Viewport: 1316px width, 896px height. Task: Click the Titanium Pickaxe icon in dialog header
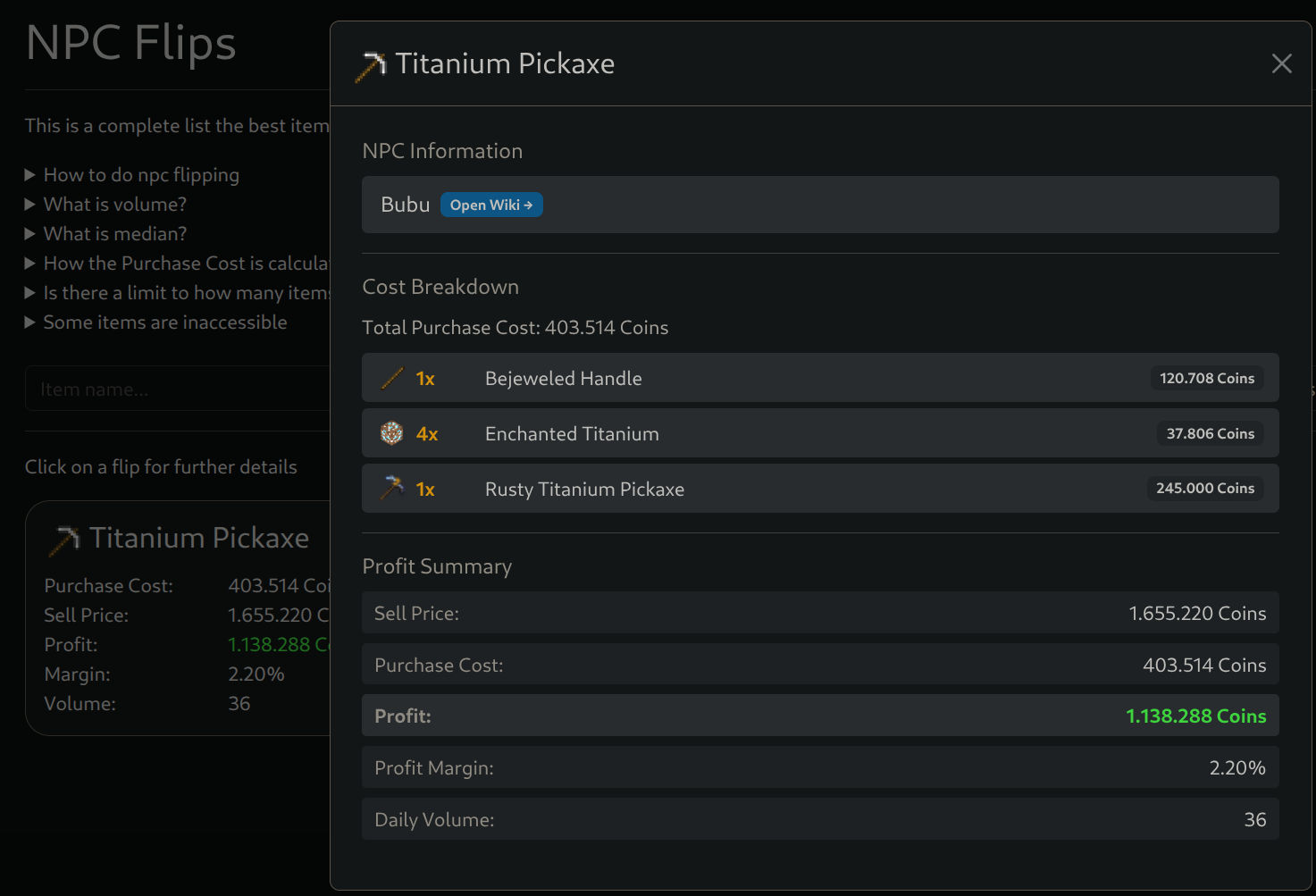point(371,65)
